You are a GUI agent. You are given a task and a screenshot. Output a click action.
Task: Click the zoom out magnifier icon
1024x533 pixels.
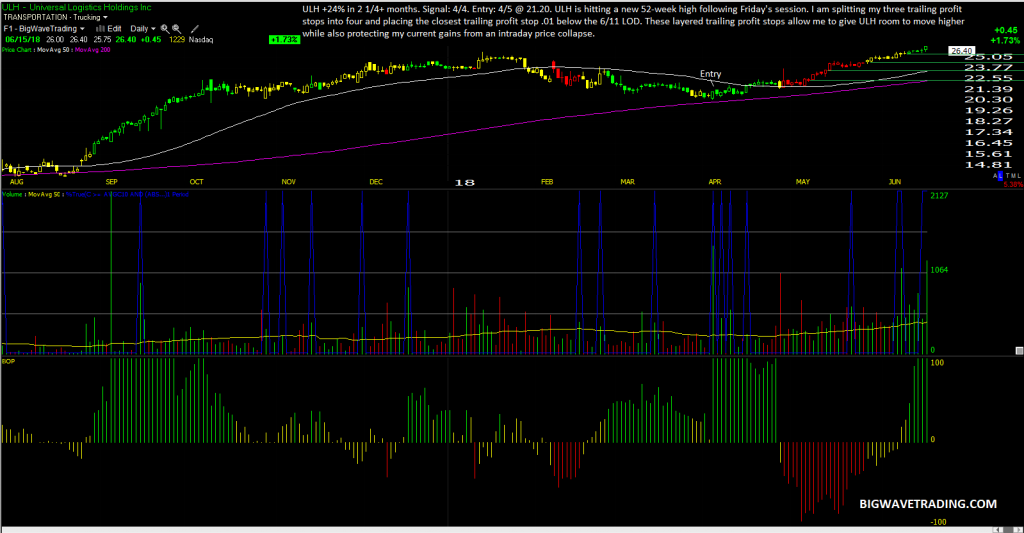(x=176, y=29)
